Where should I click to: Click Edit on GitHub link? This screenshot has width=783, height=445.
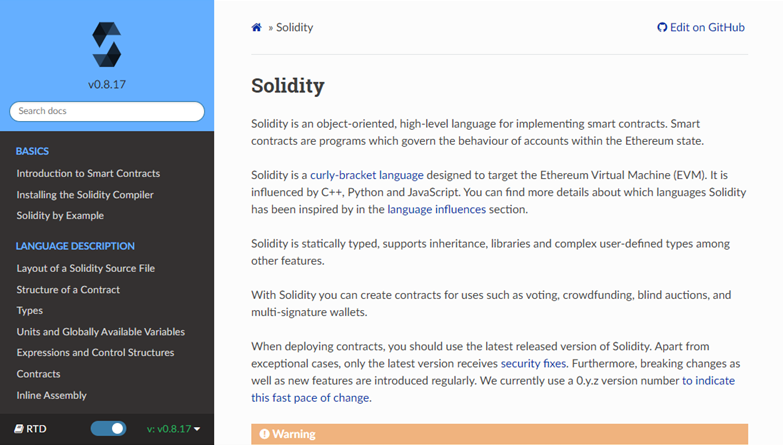coord(707,28)
